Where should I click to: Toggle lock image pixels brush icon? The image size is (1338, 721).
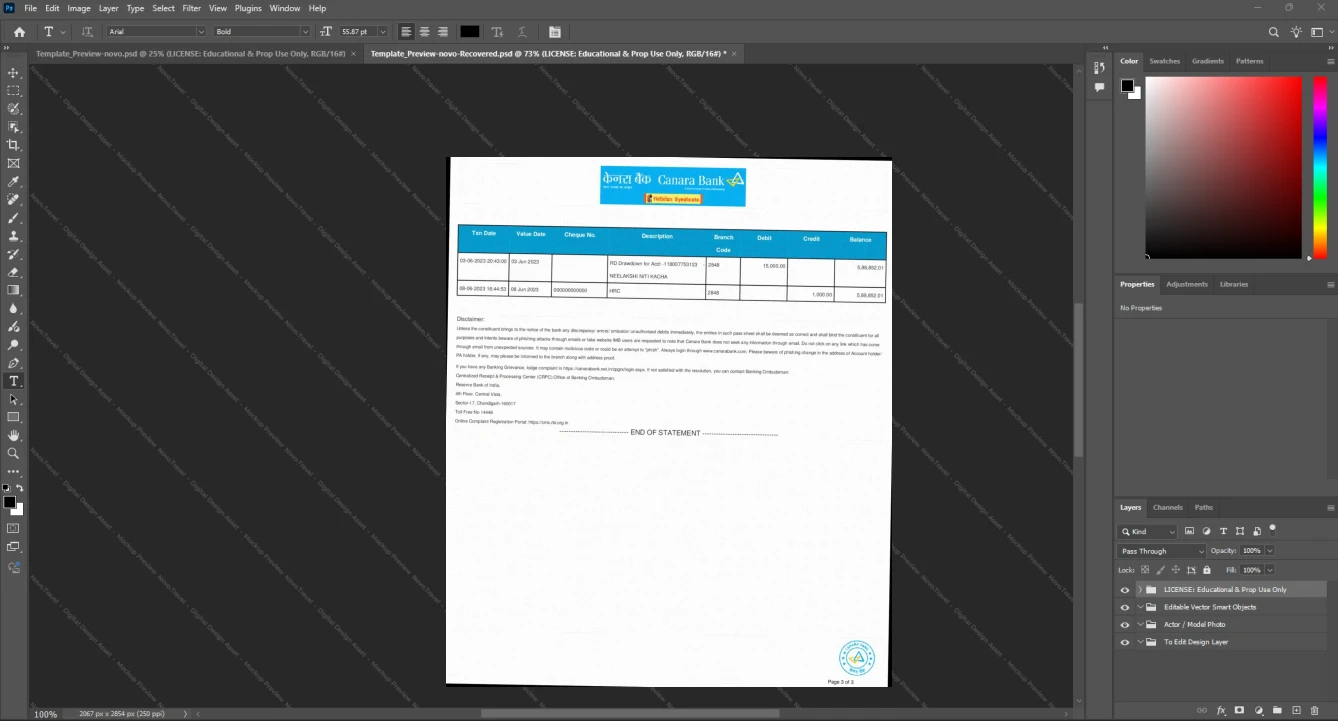(x=1160, y=570)
